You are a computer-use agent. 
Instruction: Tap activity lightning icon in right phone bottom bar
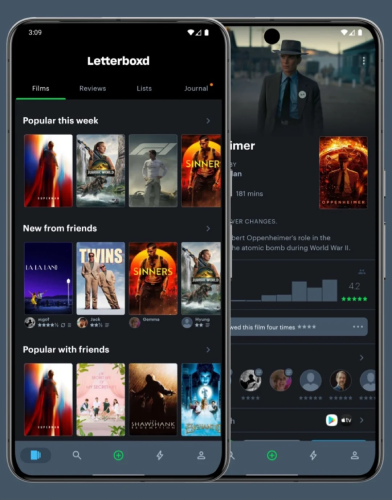pos(313,455)
